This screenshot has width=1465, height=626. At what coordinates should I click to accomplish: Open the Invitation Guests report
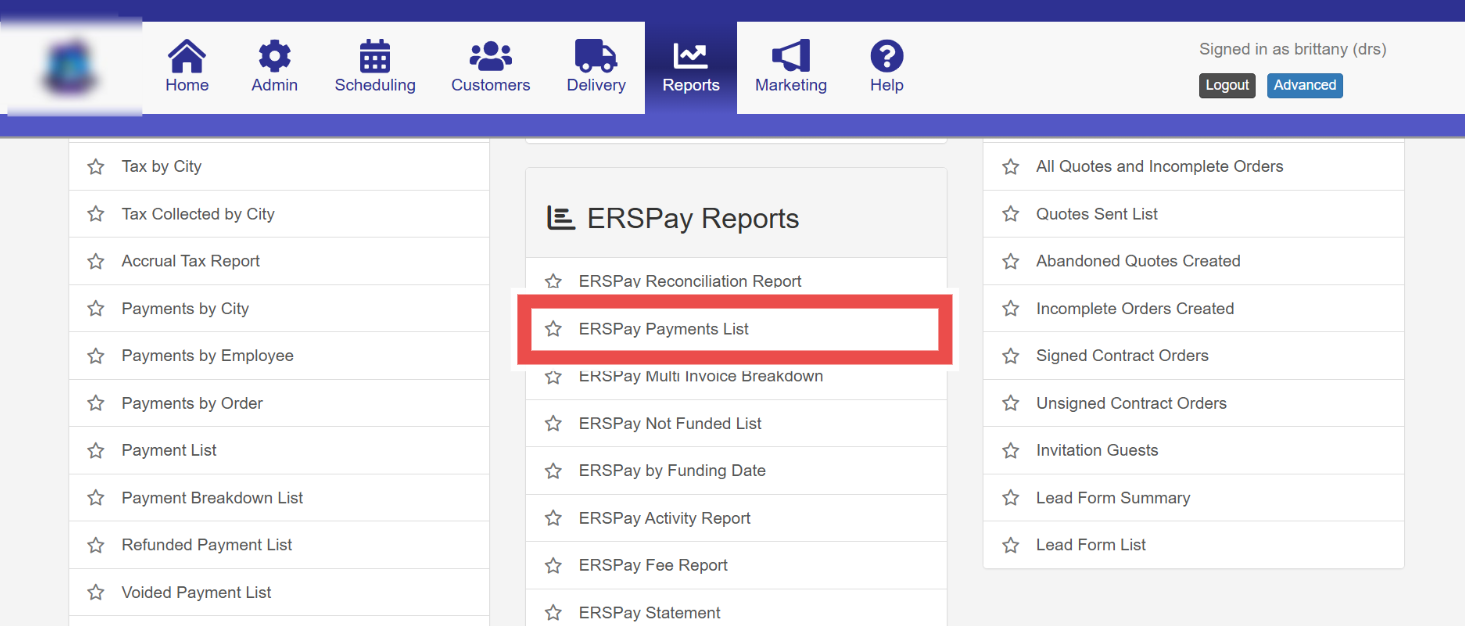[x=1097, y=450]
